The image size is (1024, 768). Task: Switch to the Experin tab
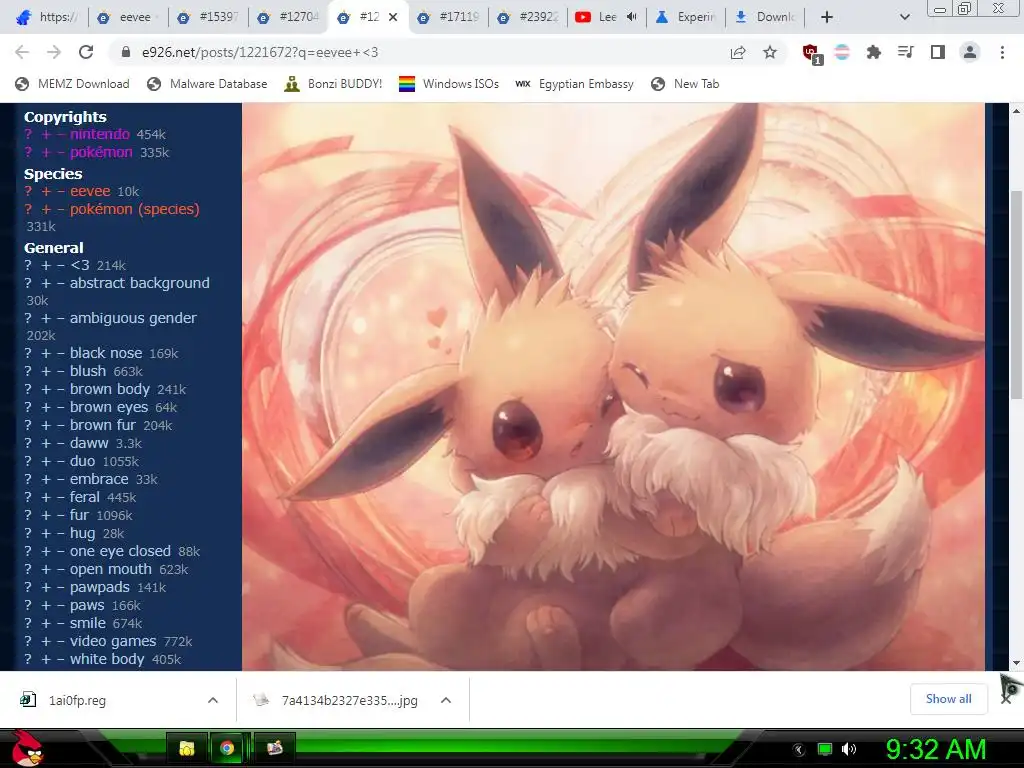coord(686,17)
